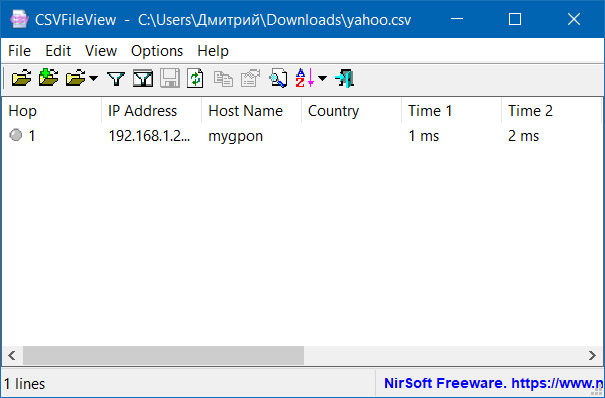Open the File menu
Screen dimensions: 605x398
[19, 51]
